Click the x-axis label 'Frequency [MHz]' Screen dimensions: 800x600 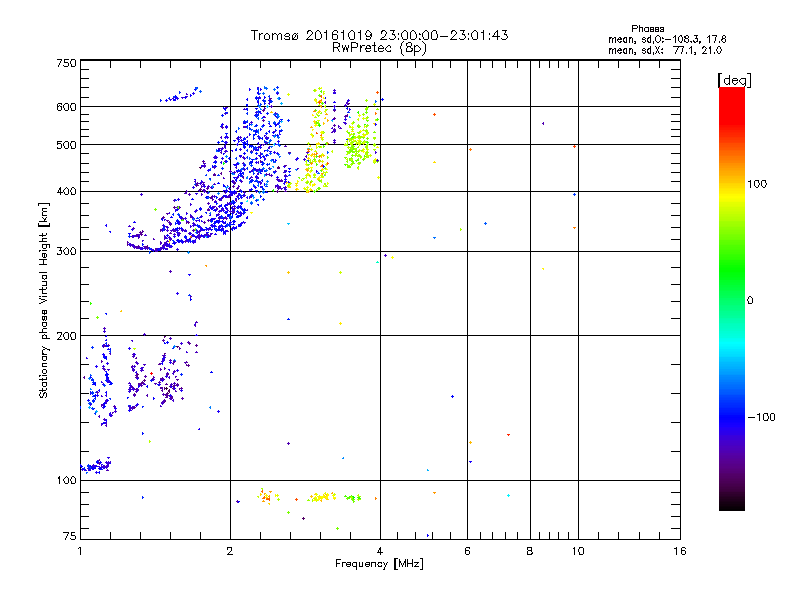379,564
